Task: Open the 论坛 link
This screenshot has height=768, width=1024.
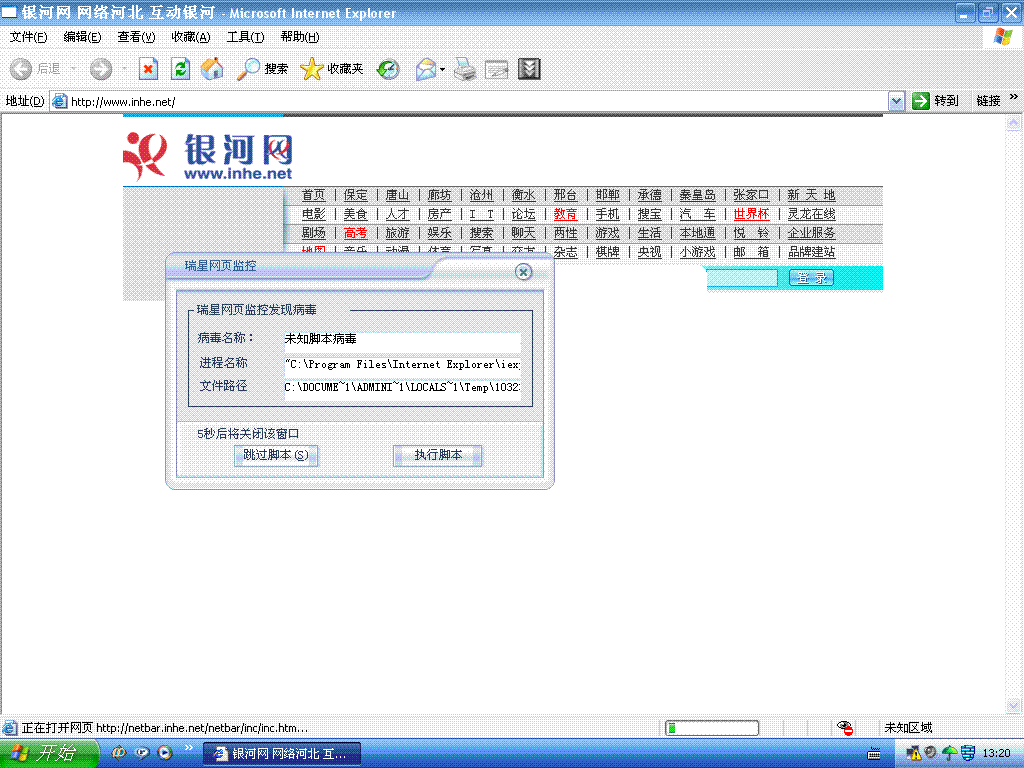Action: [523, 214]
